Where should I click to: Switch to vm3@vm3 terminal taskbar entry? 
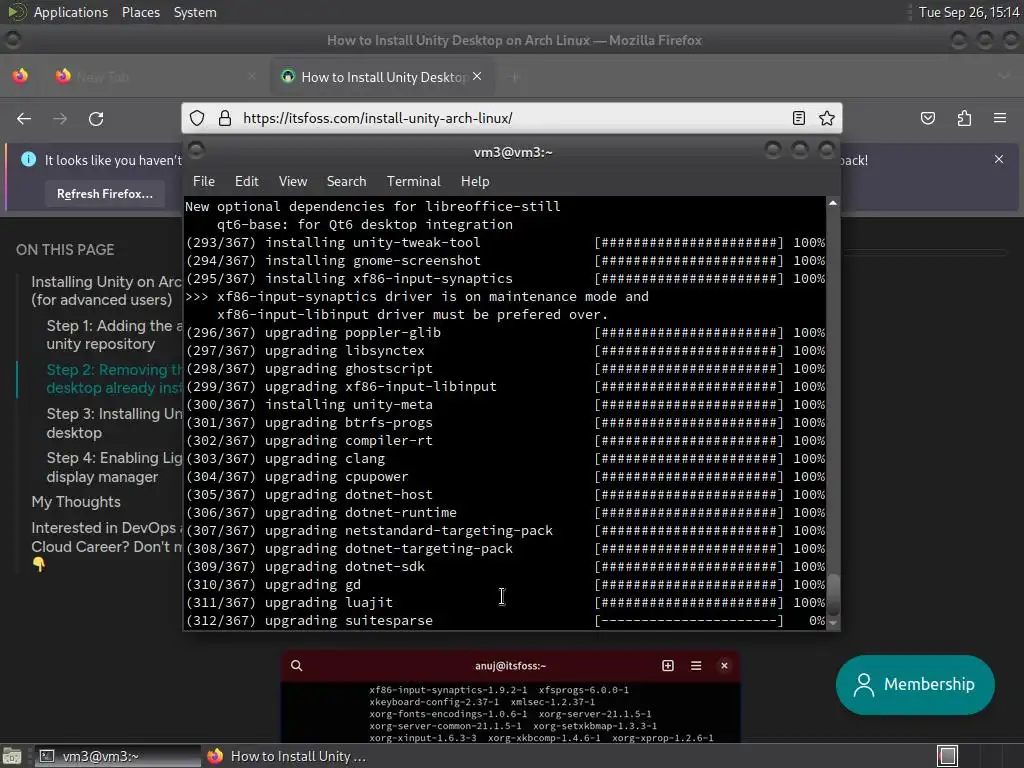pos(118,756)
